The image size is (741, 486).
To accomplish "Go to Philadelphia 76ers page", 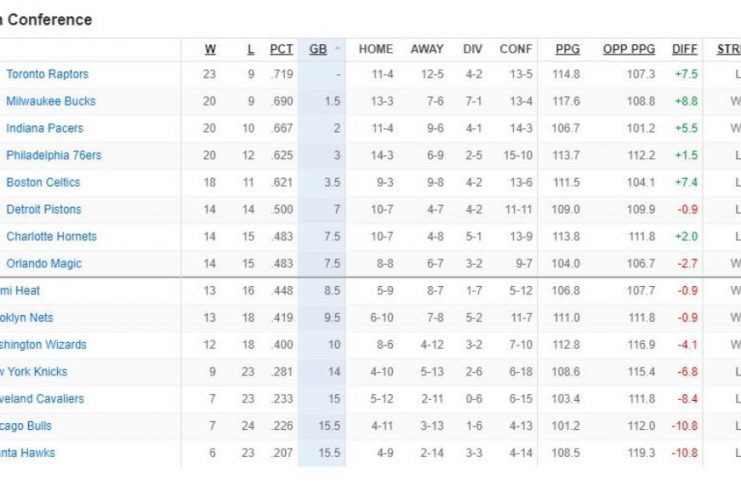I will 54,155.
